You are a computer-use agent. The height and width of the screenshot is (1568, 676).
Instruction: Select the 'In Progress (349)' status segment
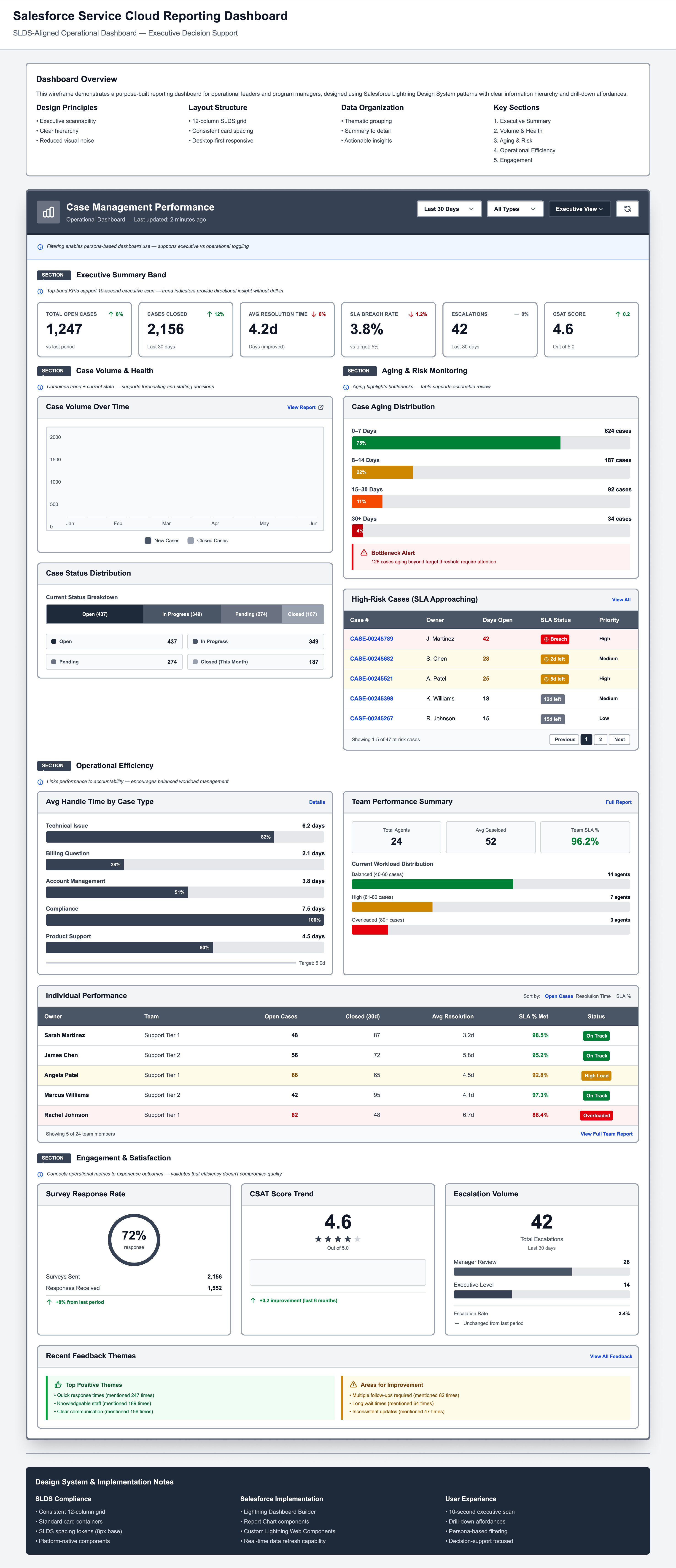[182, 614]
